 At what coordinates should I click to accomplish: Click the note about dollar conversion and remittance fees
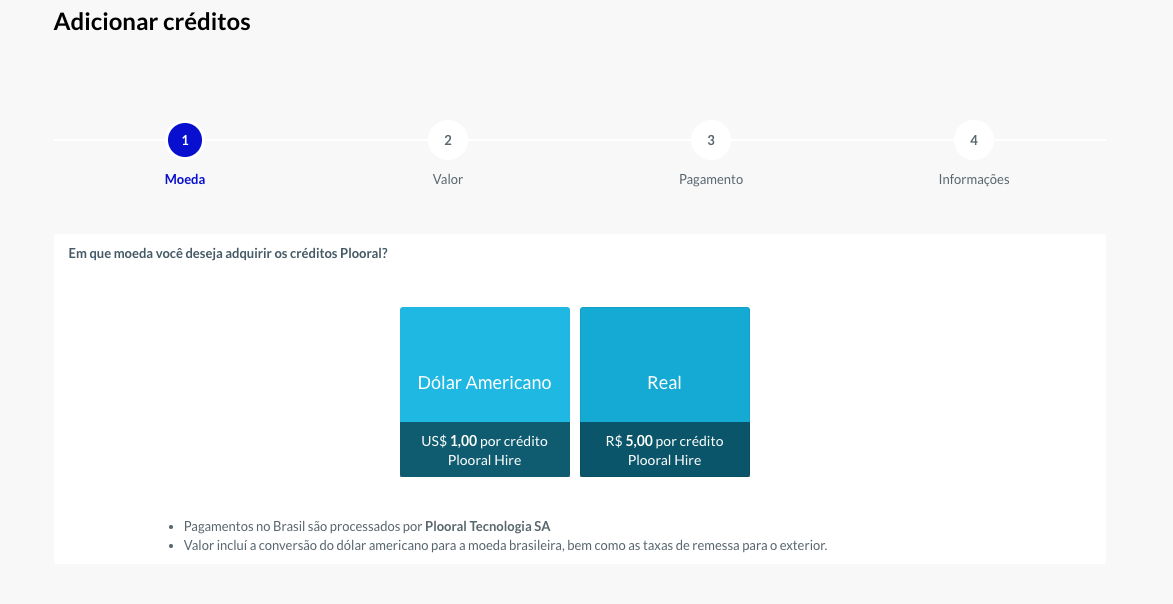(x=505, y=545)
